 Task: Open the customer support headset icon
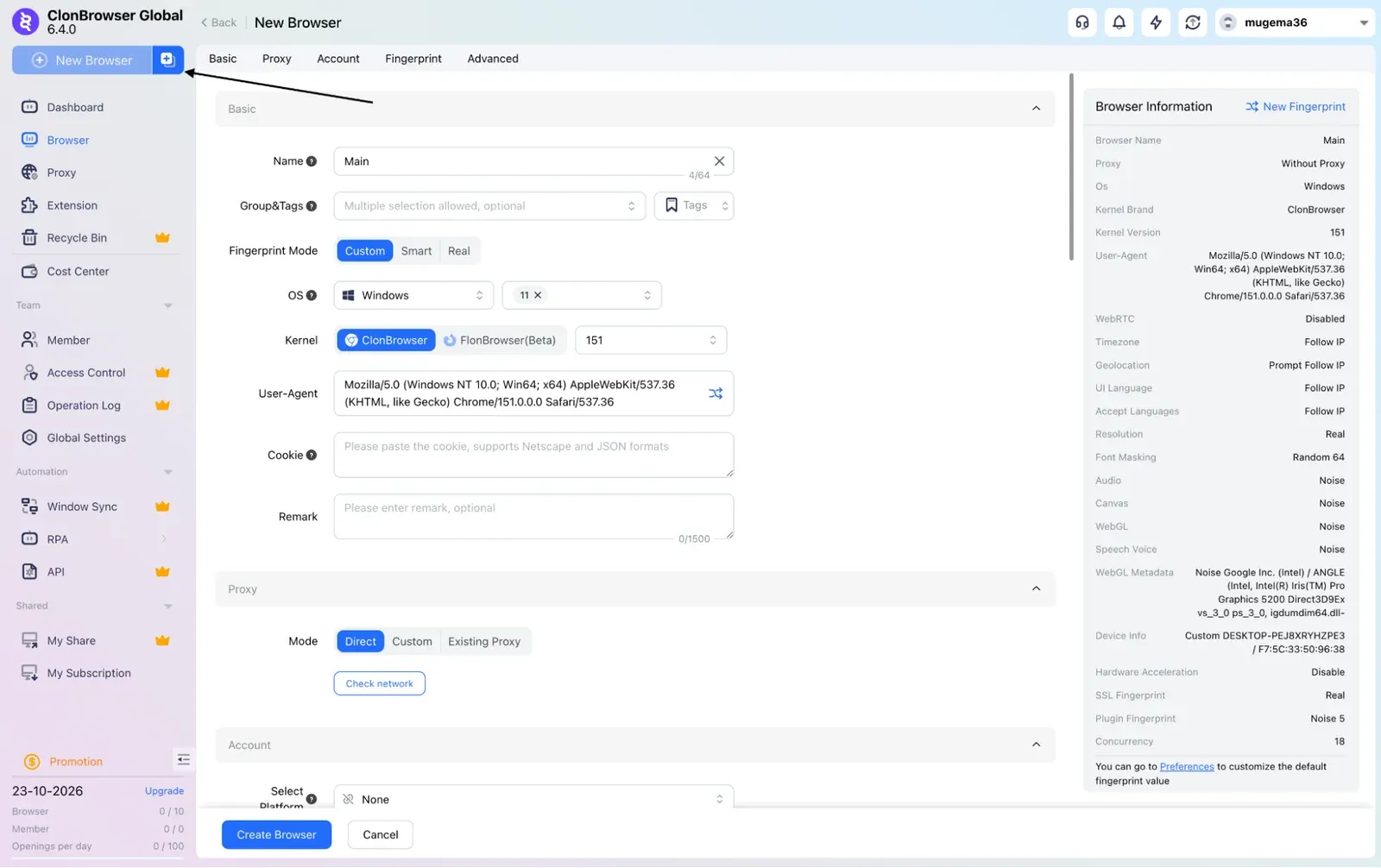pos(1082,22)
